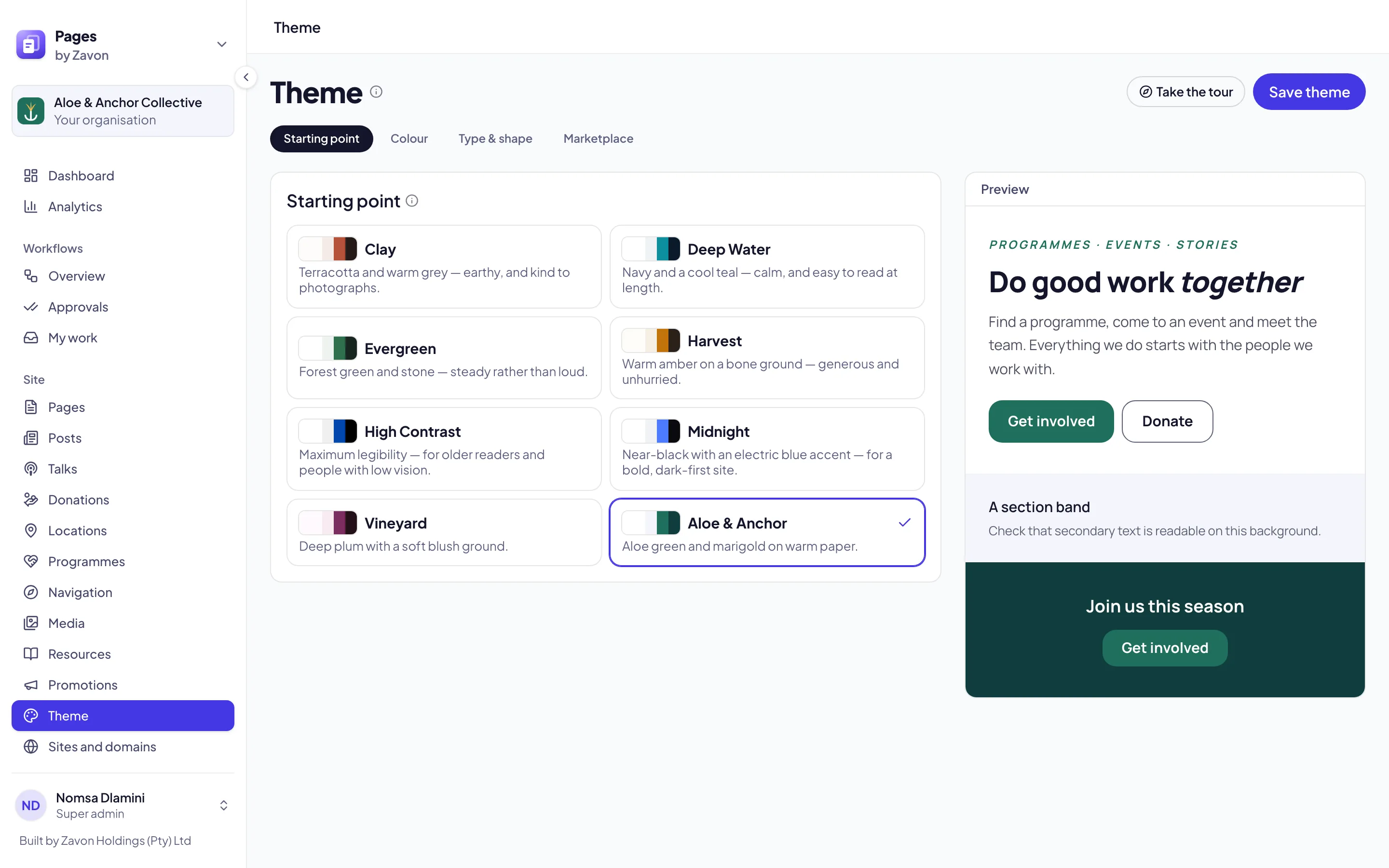This screenshot has width=1389, height=868.
Task: Choose the Evergreen theme card
Action: [444, 358]
